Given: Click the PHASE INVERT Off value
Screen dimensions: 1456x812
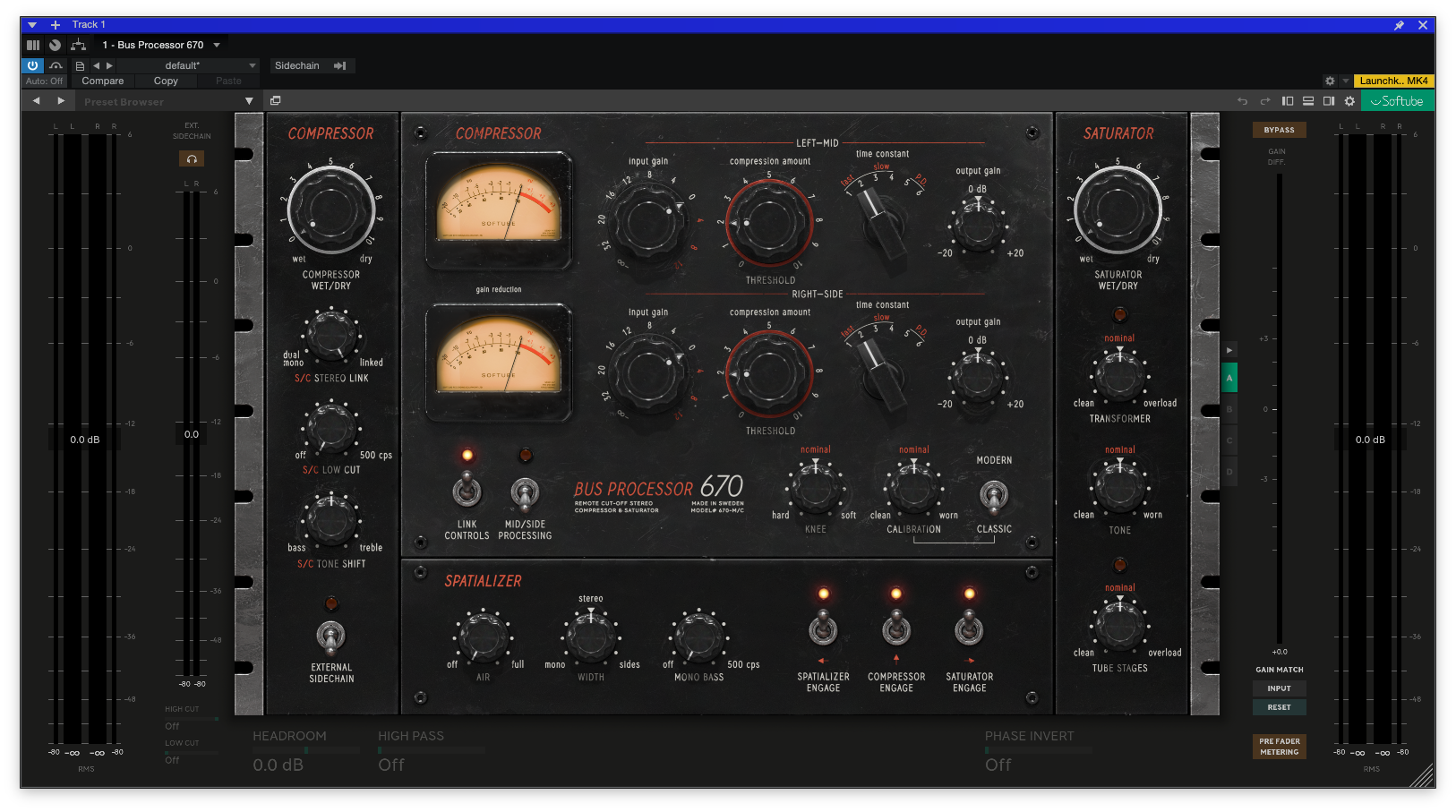Looking at the screenshot, I should (x=998, y=765).
